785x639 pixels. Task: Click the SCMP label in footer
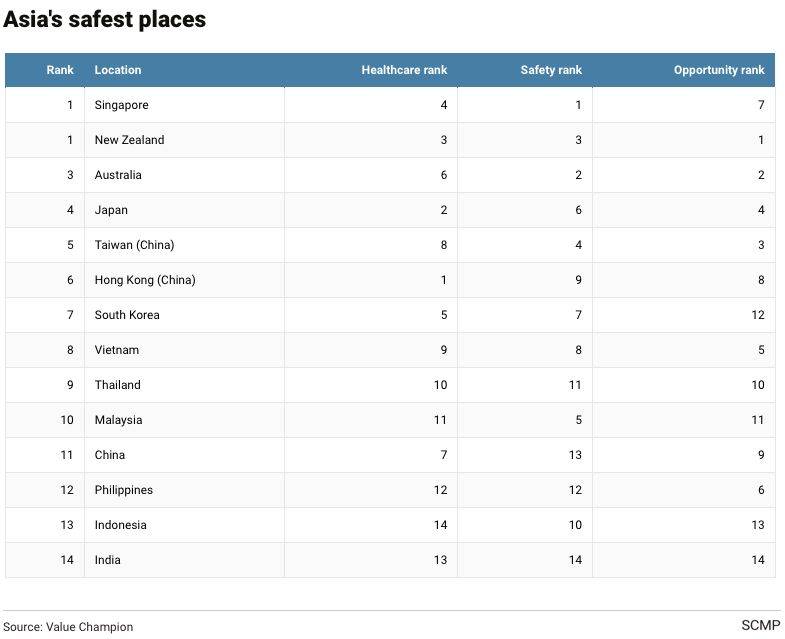(x=760, y=625)
